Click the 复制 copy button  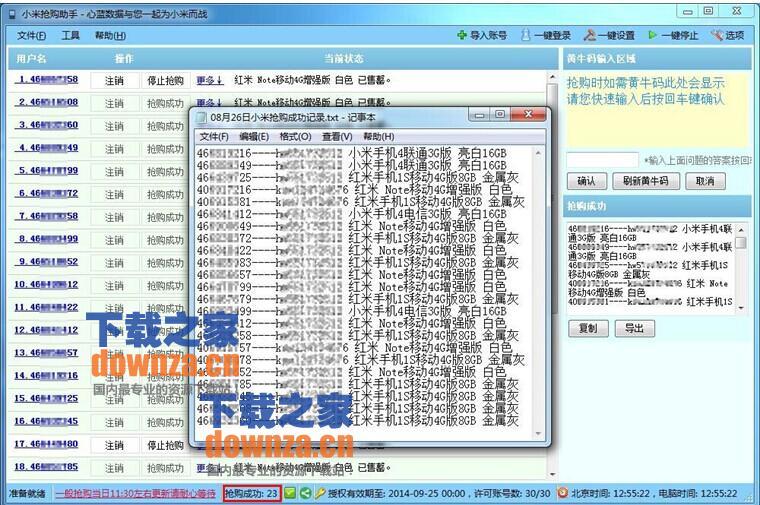(588, 329)
